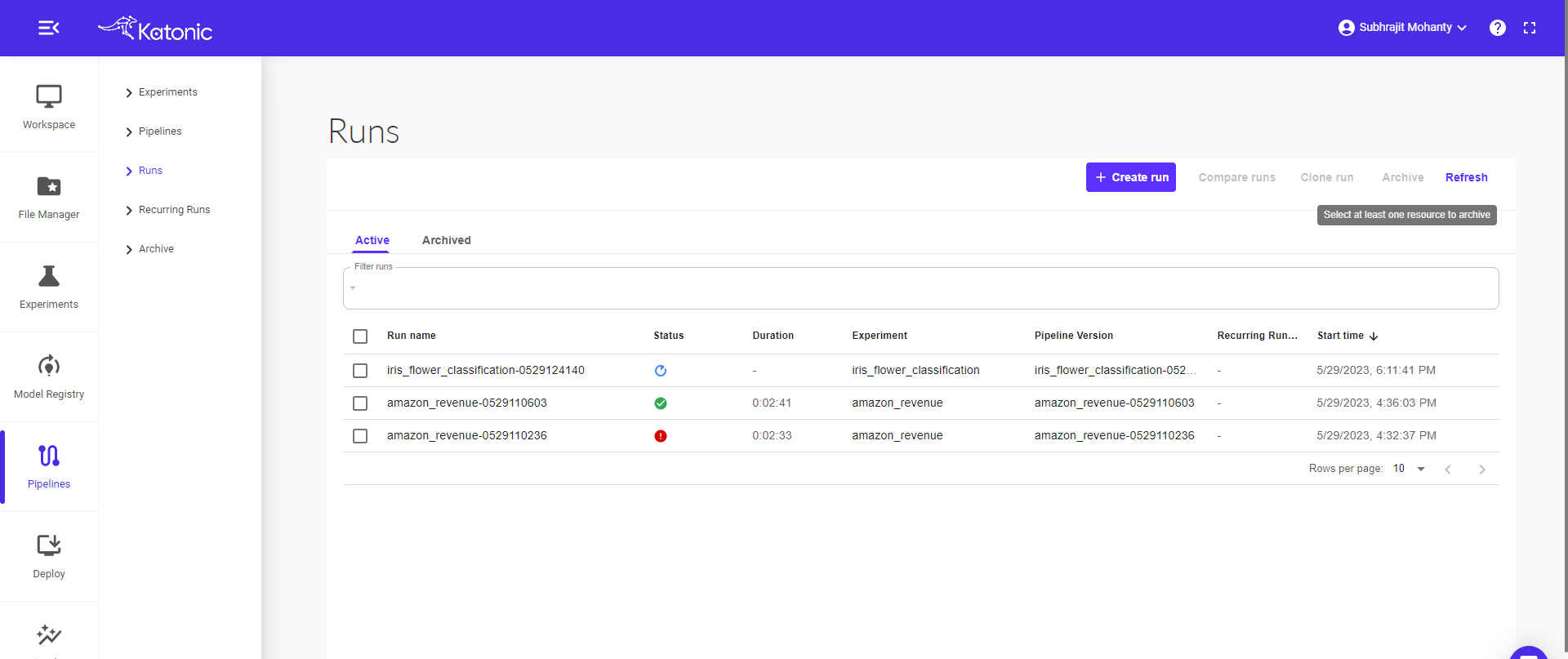The height and width of the screenshot is (659, 1568).
Task: Click the red failed status icon for amazon_revenue-0529110236
Action: tap(661, 436)
